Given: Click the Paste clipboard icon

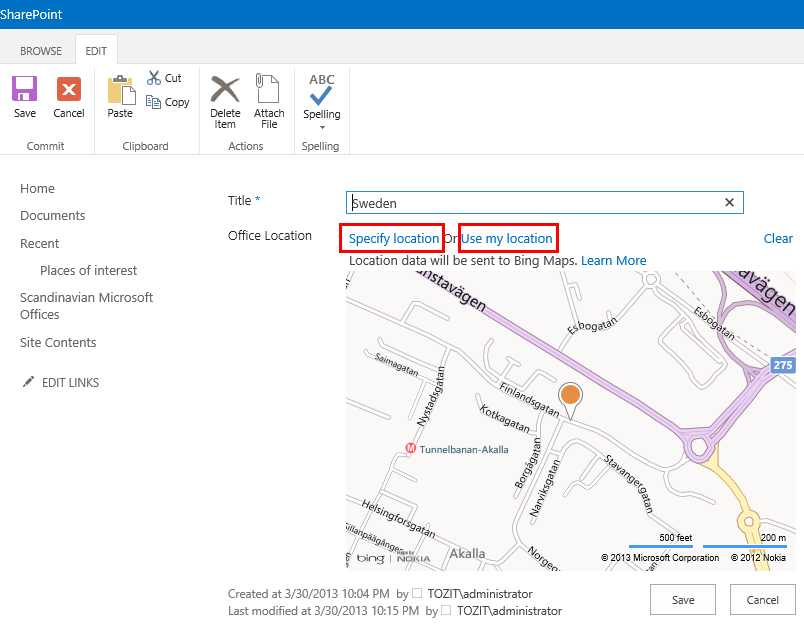Looking at the screenshot, I should [121, 89].
